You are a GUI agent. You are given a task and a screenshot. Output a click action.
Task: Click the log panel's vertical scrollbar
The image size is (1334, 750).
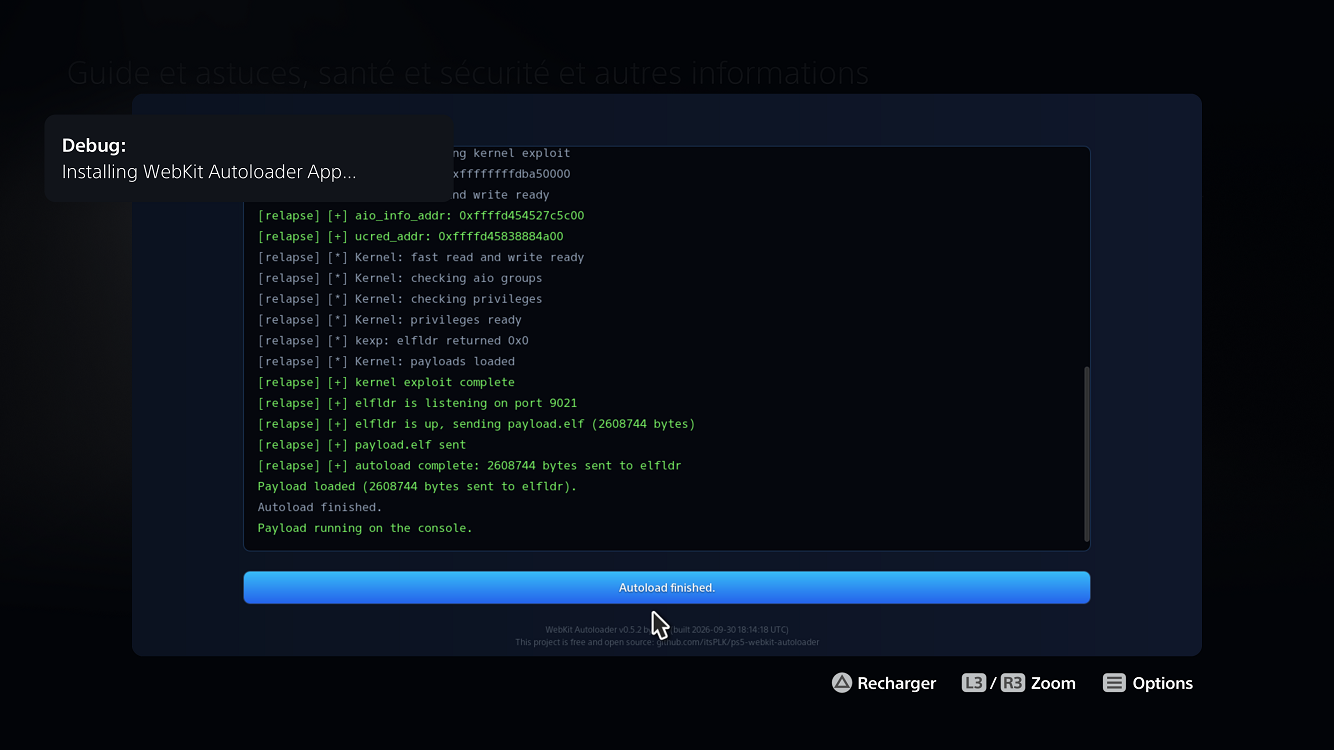tap(1086, 453)
